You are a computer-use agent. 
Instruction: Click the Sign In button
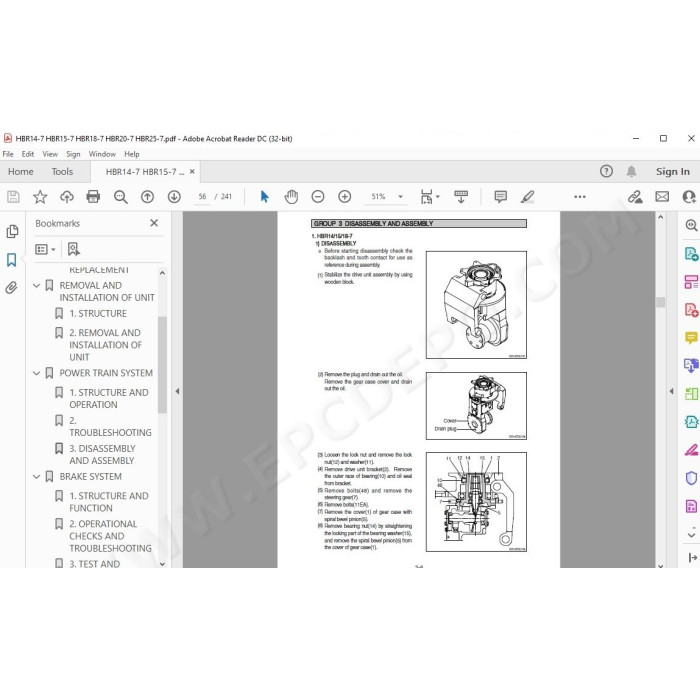pos(672,171)
